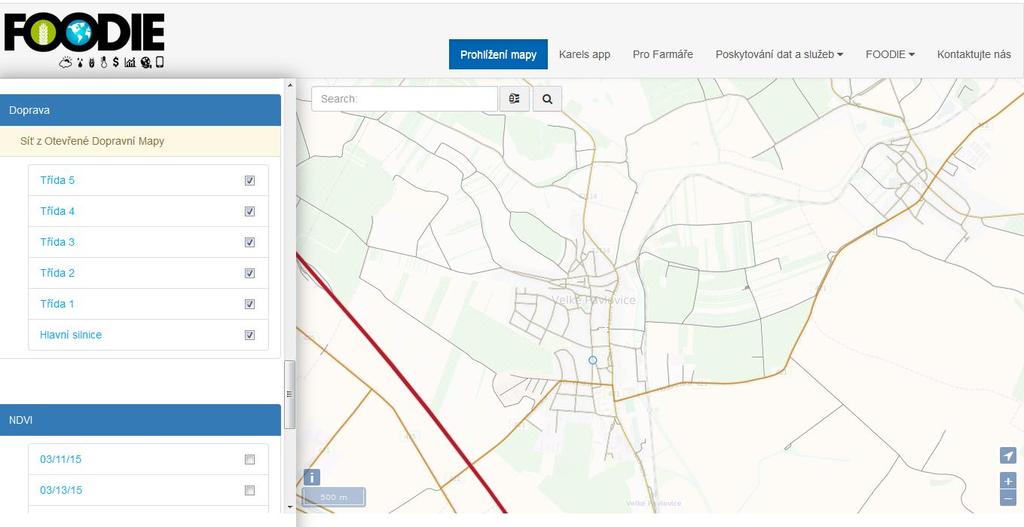1024x527 pixels.
Task: Click into the Search input field
Action: coord(405,99)
